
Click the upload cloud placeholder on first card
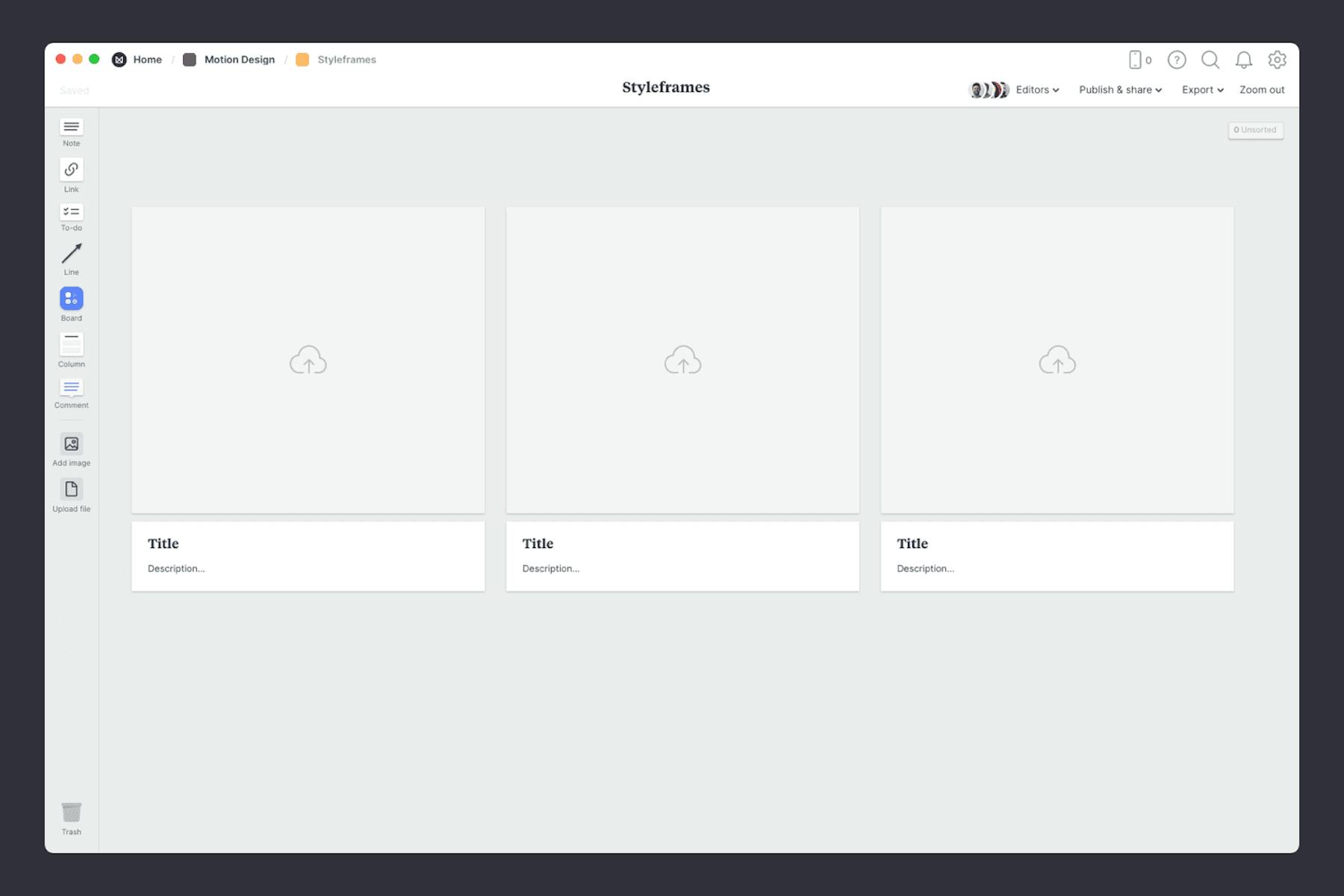pyautogui.click(x=308, y=361)
